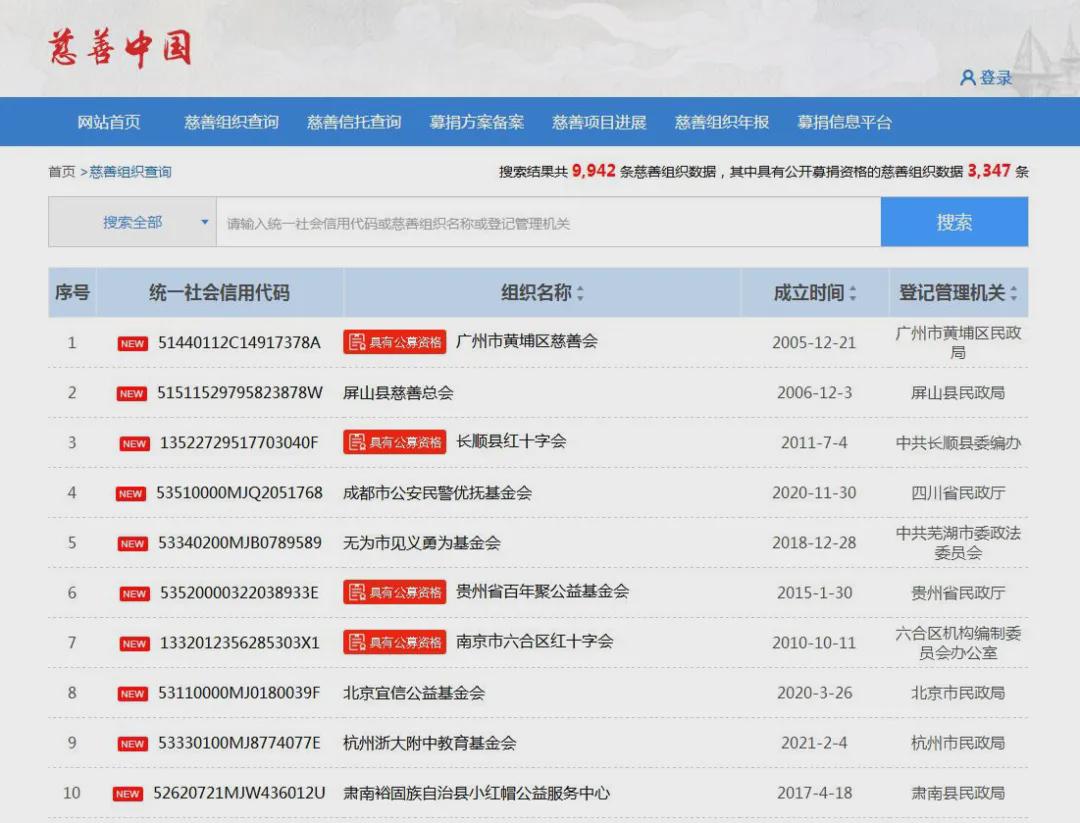
Task: Open organization 肃南裕固族自治县小红帽公益服务中心
Action: (x=477, y=793)
